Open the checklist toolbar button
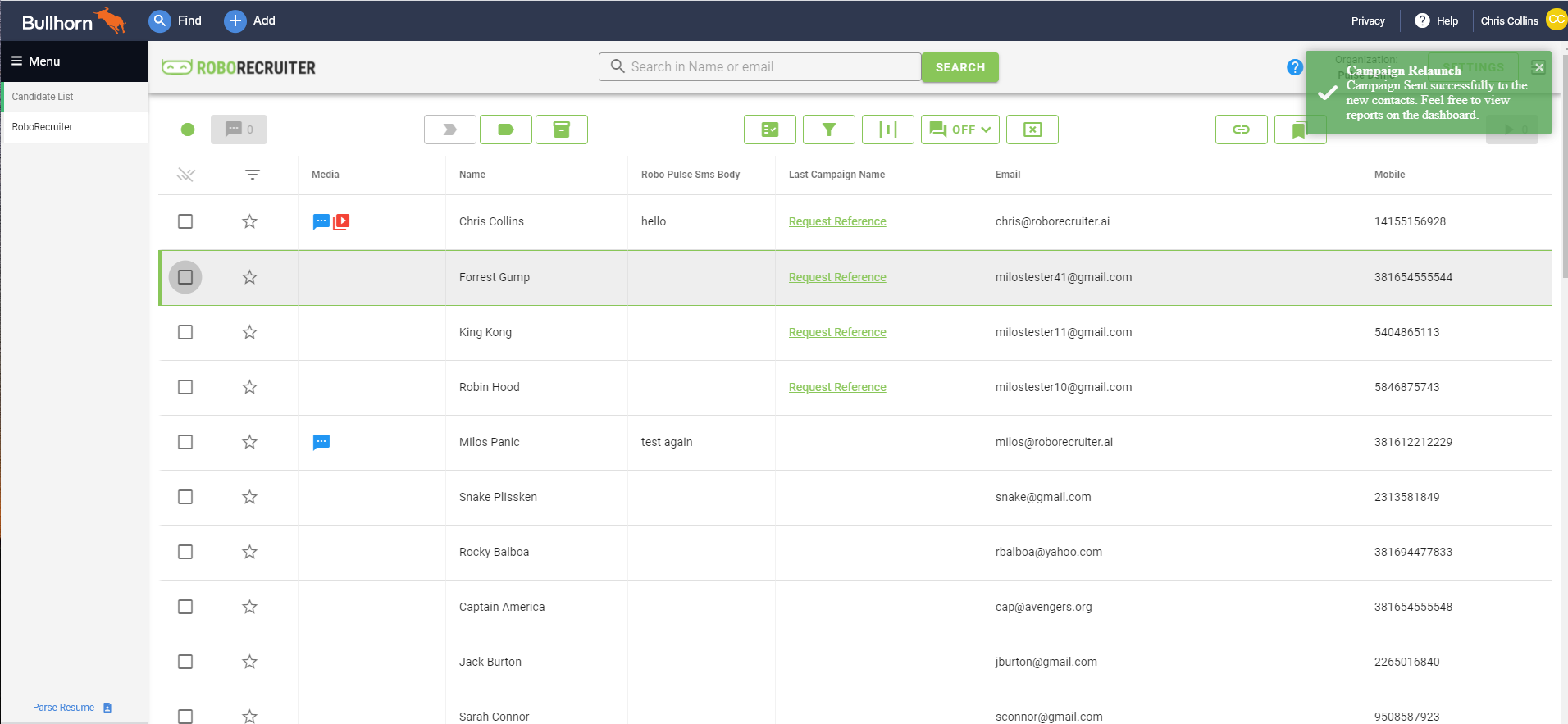 click(770, 130)
